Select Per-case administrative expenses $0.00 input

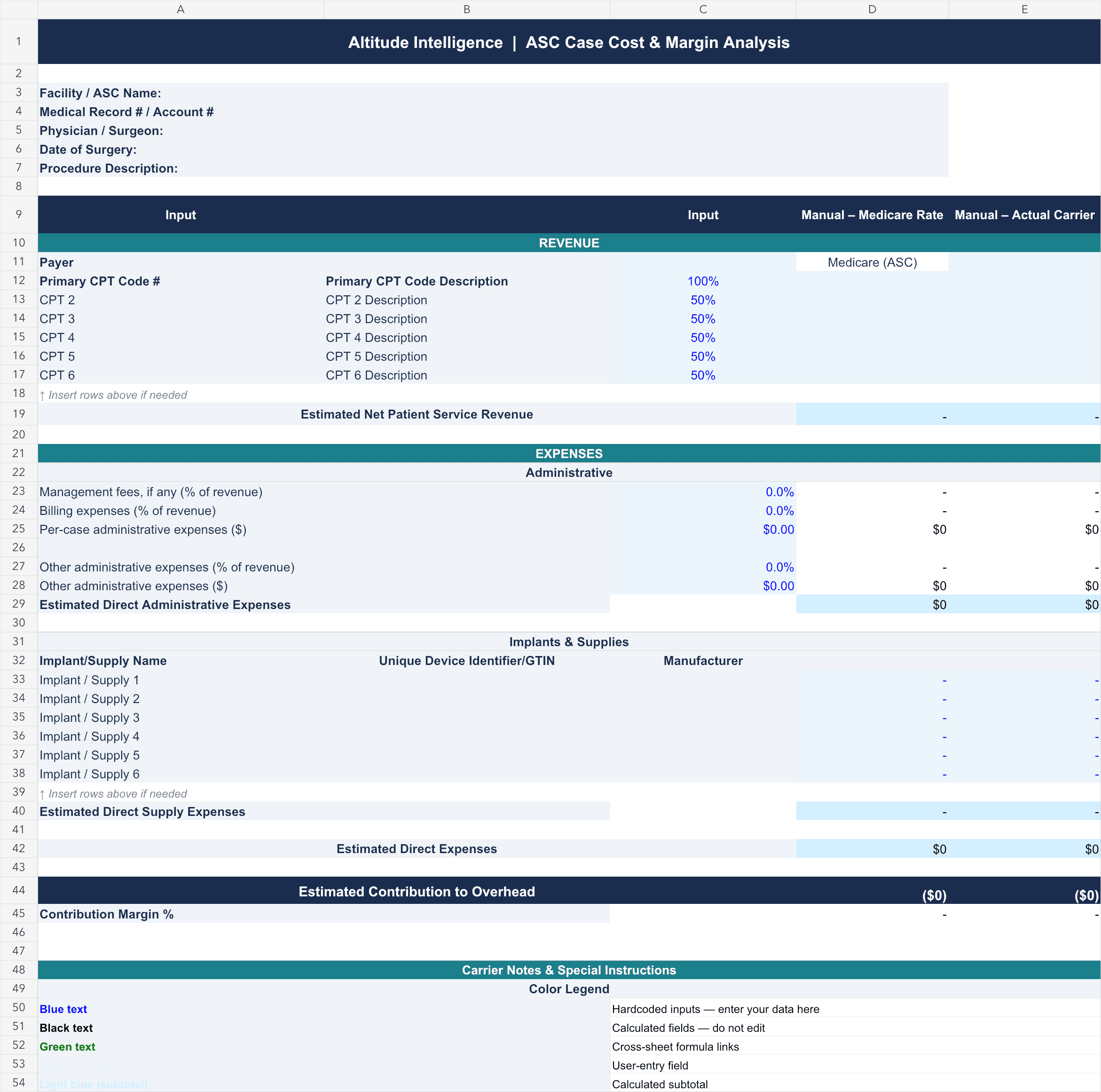pos(703,530)
